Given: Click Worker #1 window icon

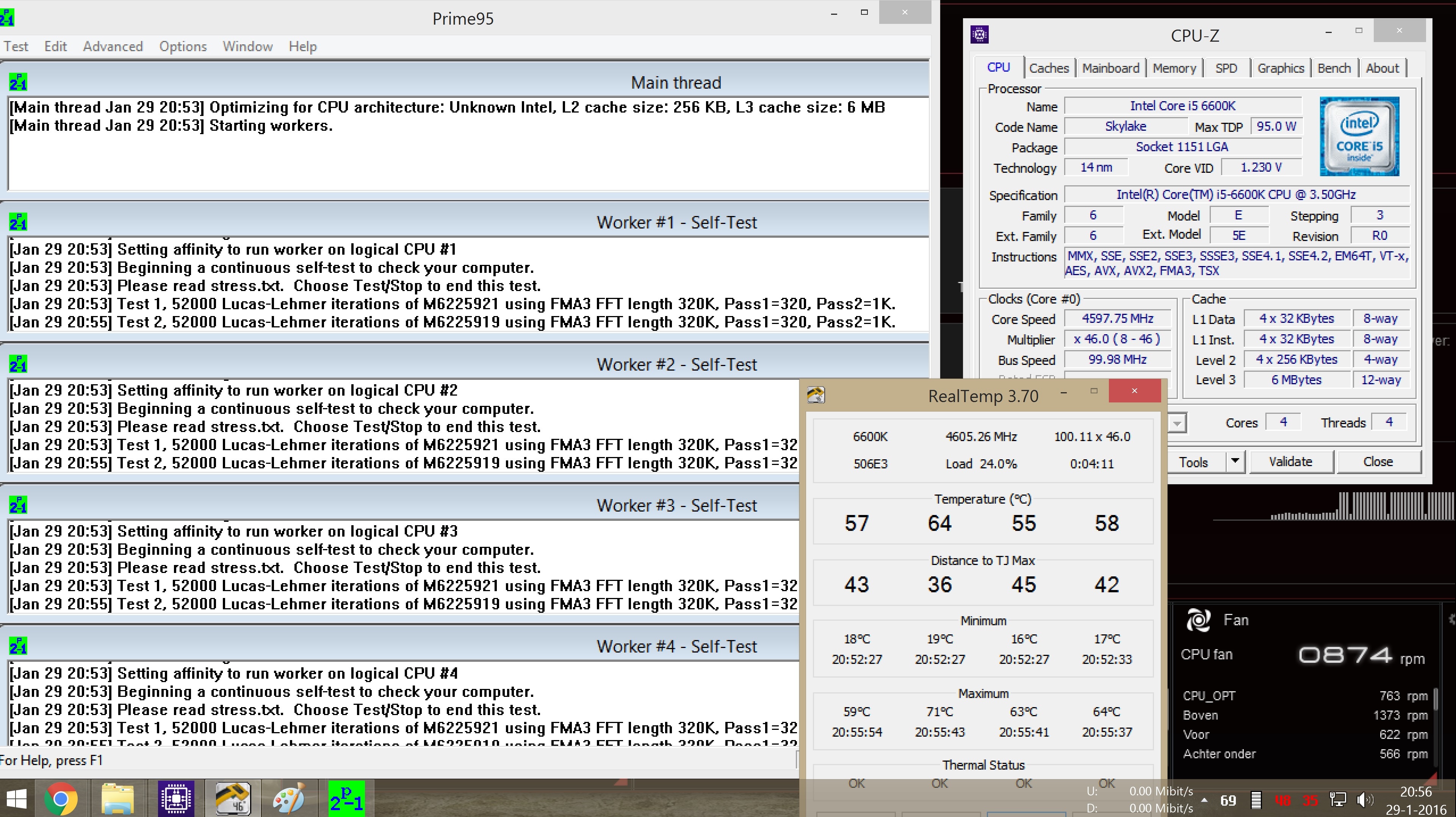Looking at the screenshot, I should (18, 222).
